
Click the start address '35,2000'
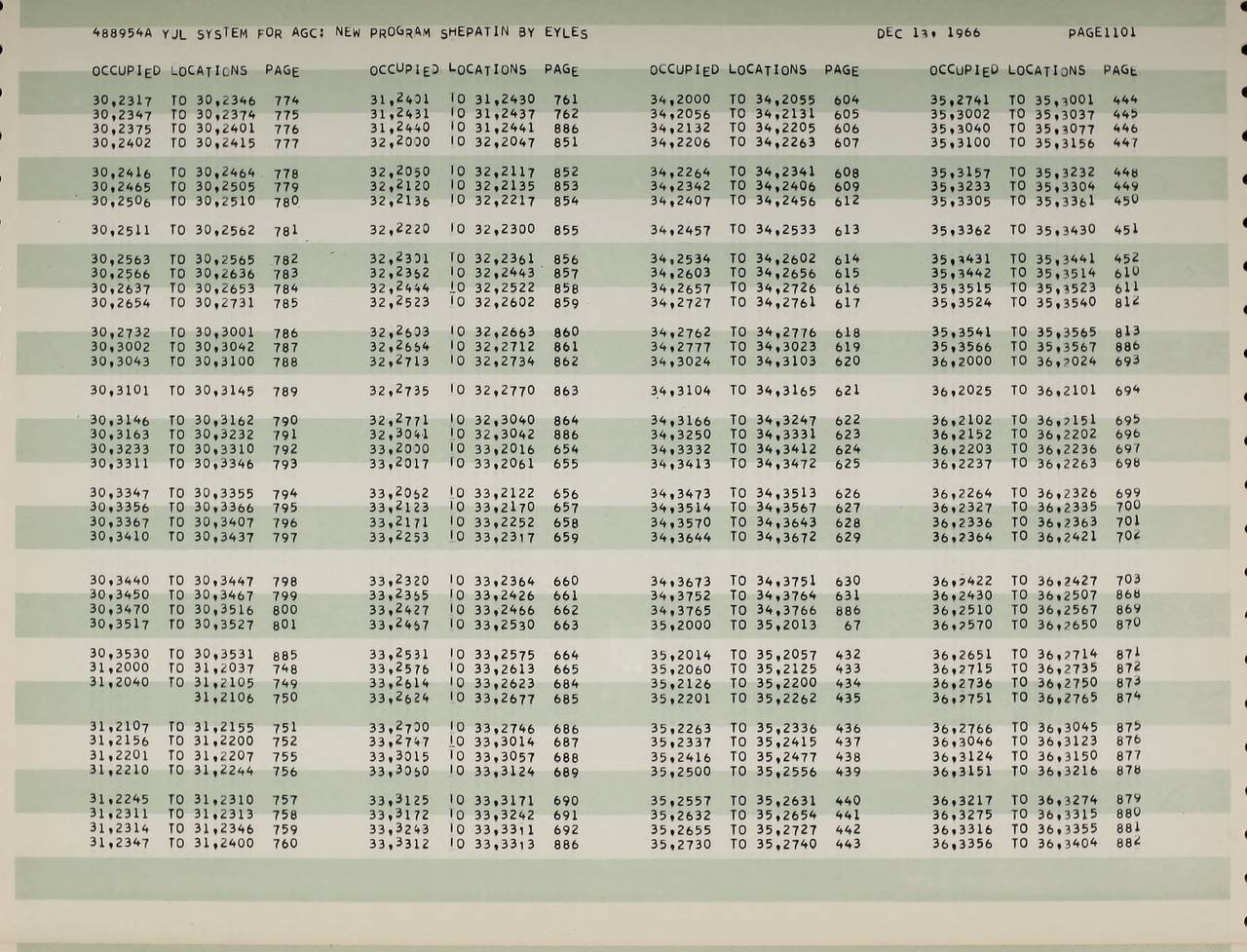tap(680, 625)
